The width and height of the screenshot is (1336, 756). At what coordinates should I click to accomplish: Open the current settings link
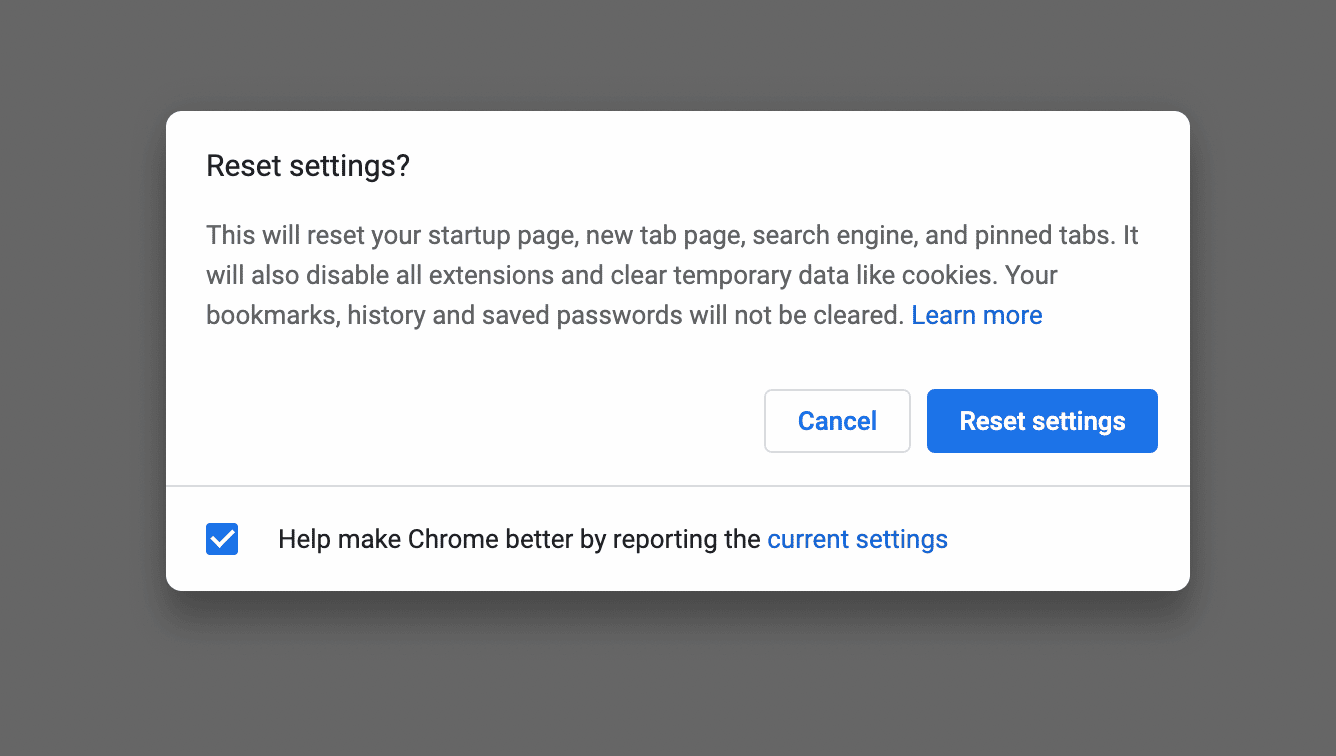[857, 539]
